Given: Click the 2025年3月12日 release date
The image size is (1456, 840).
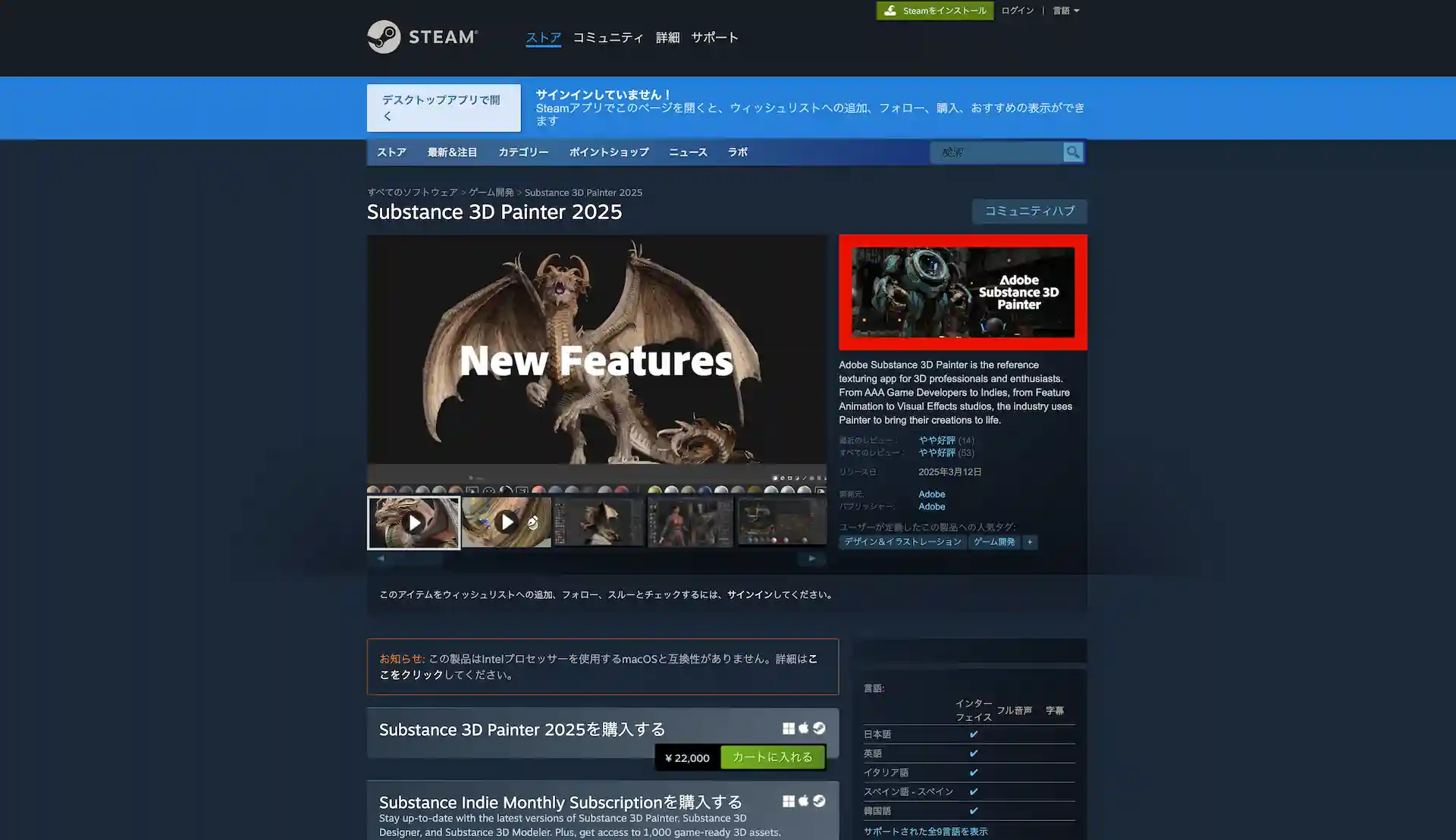Looking at the screenshot, I should [949, 472].
